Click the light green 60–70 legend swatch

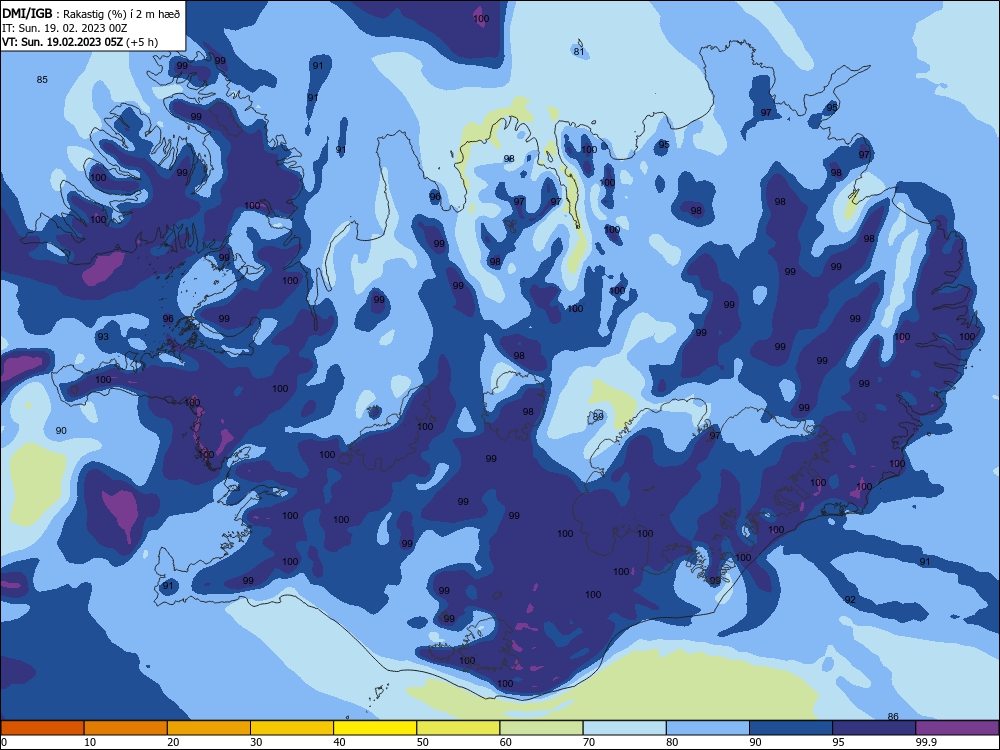click(541, 728)
